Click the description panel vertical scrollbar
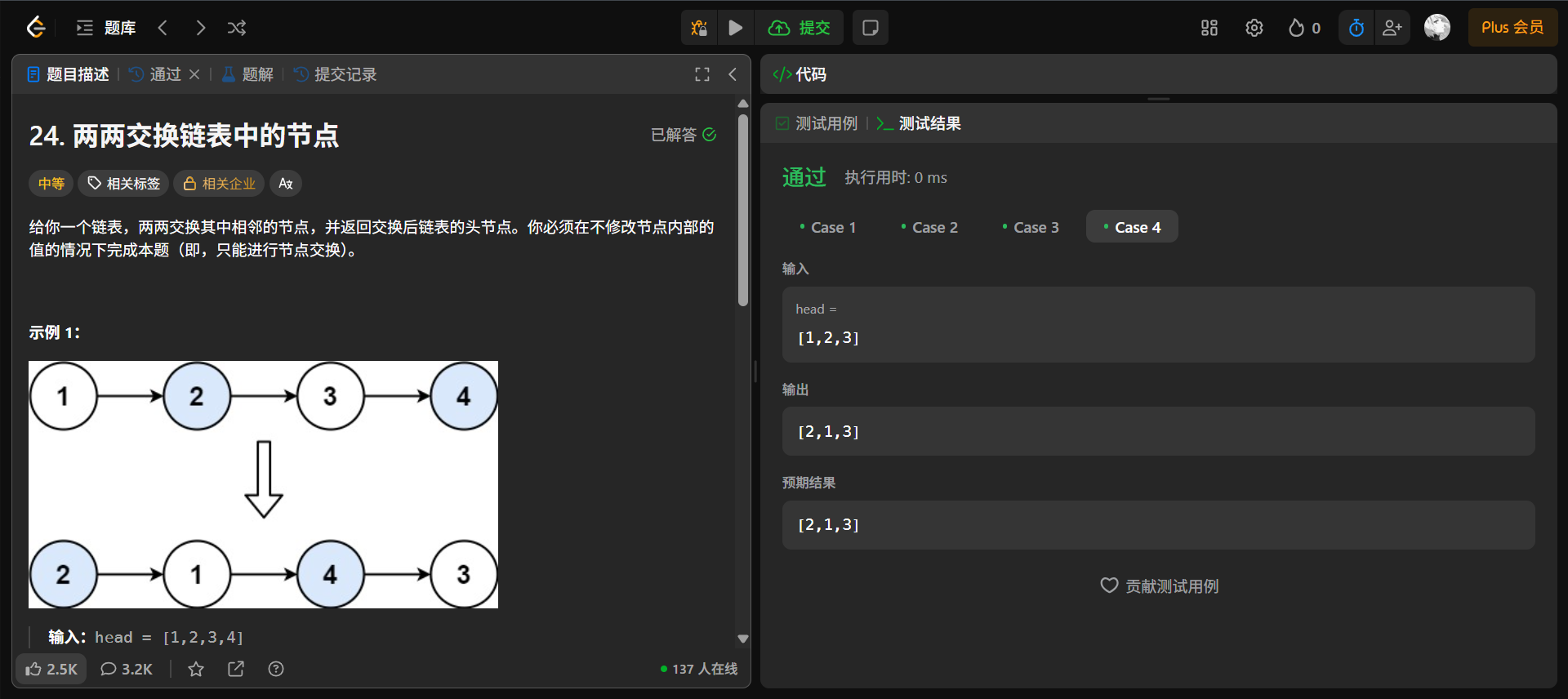This screenshot has height=699, width=1568. [743, 211]
